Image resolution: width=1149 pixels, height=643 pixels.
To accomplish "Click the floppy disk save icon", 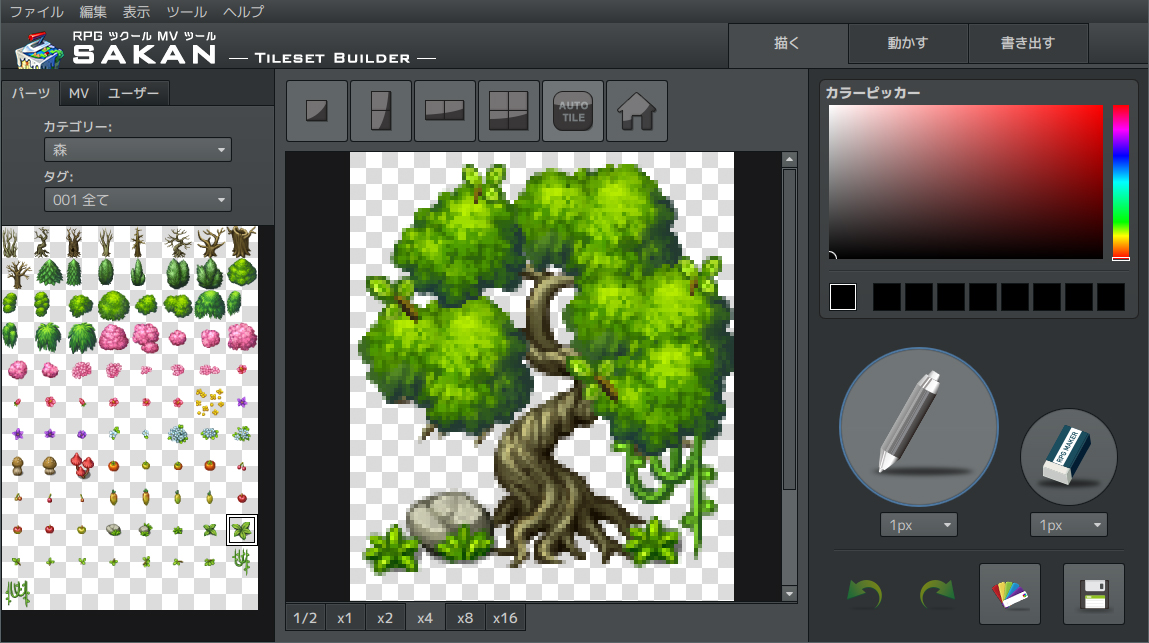I will pyautogui.click(x=1093, y=594).
